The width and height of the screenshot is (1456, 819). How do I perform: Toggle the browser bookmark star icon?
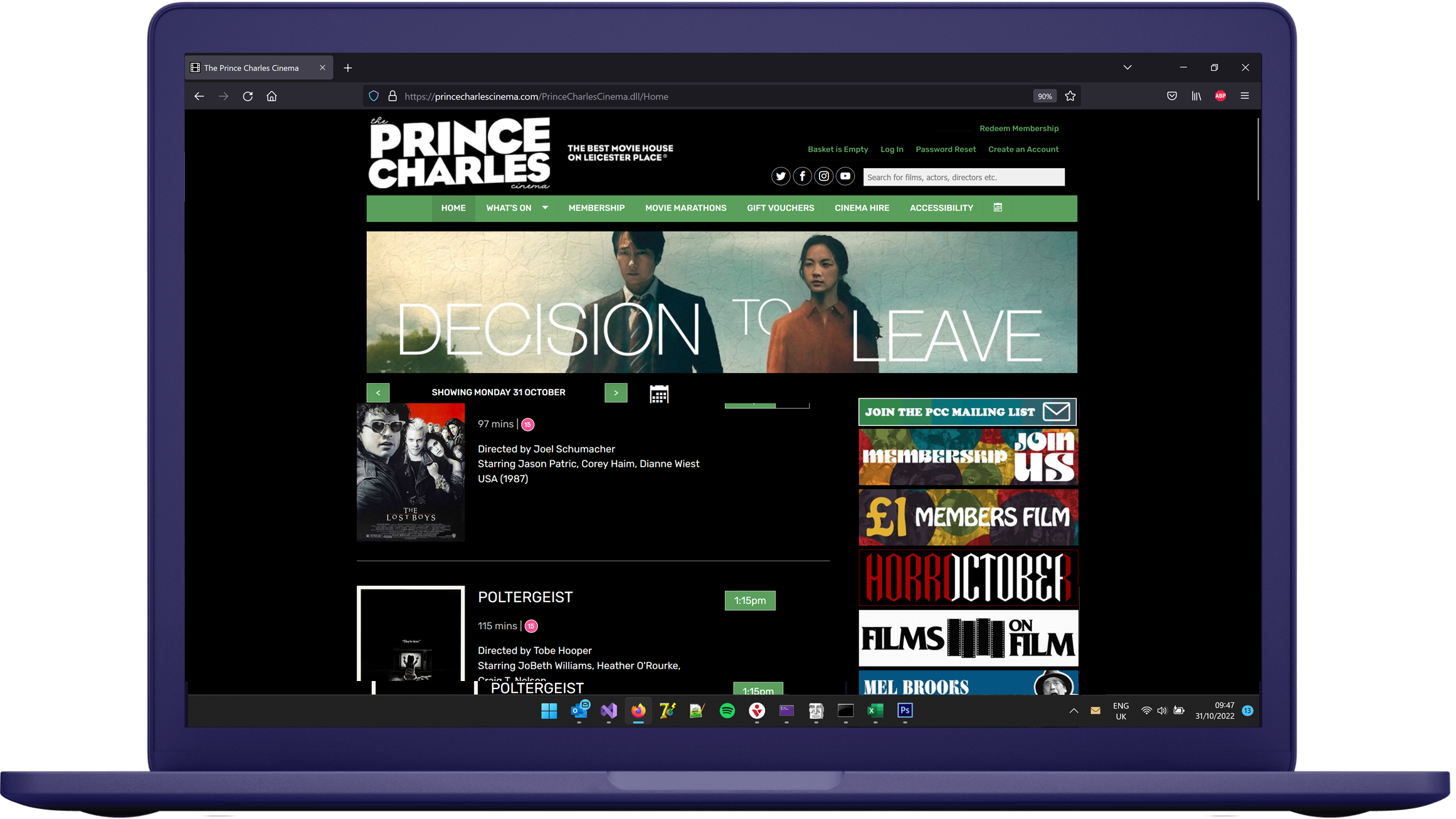point(1071,96)
